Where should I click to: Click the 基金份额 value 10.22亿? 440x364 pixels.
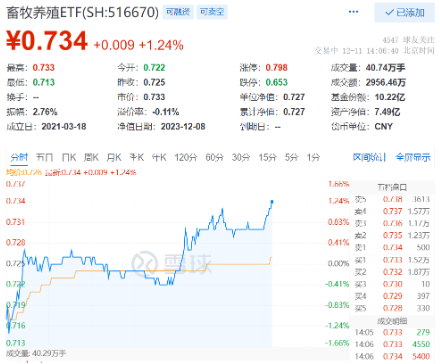390,97
